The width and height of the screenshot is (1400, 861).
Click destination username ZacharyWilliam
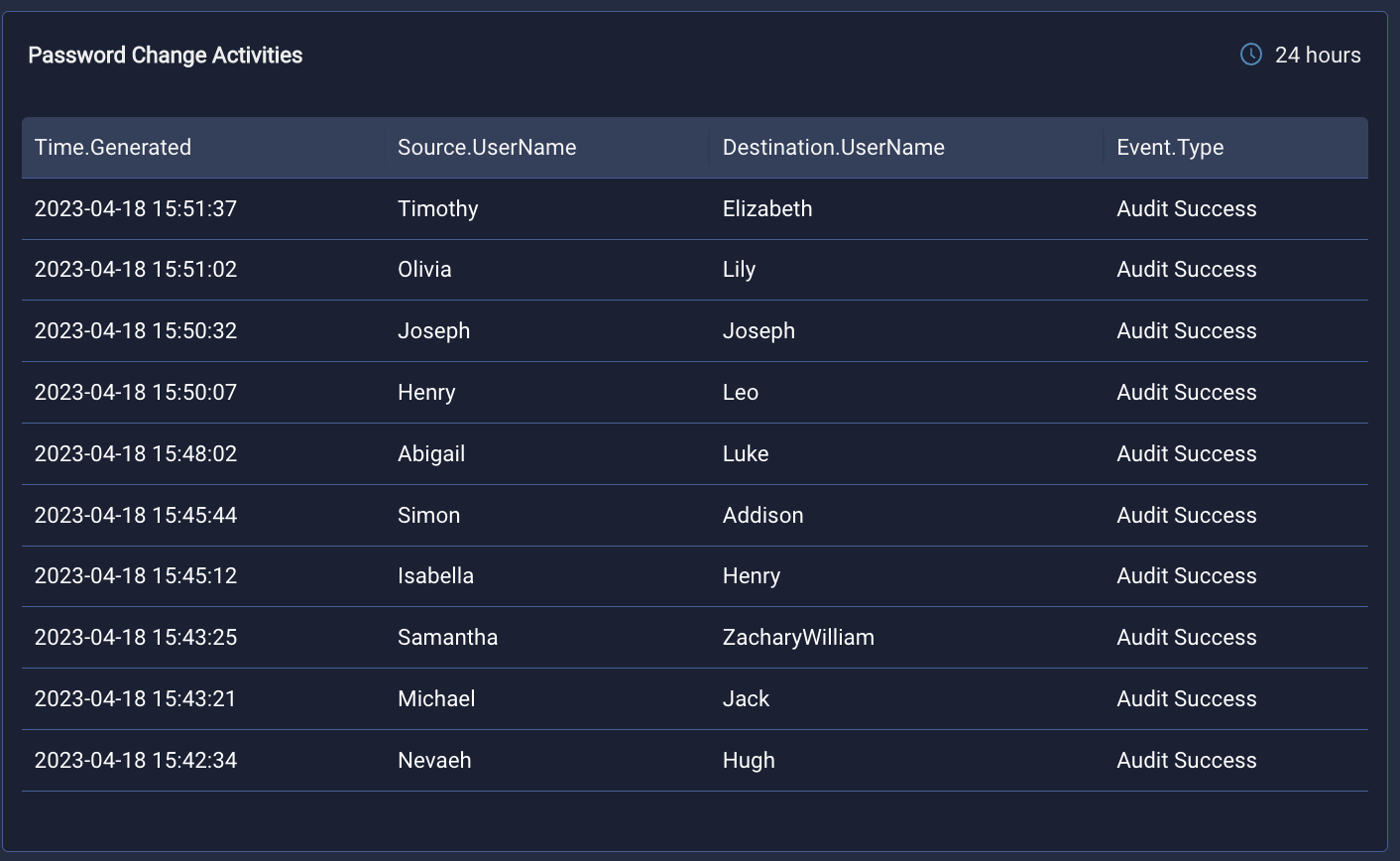tap(798, 638)
